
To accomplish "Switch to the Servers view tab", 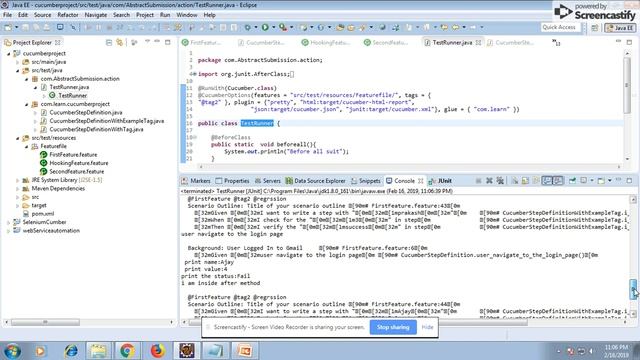I will click(x=267, y=181).
